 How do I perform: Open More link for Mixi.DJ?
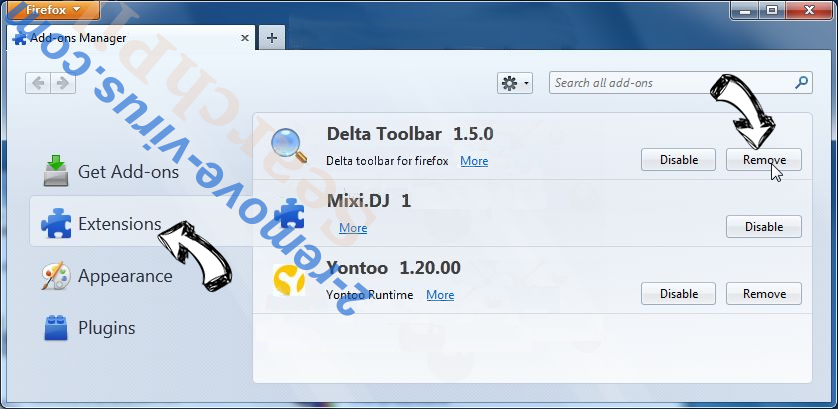coord(353,228)
